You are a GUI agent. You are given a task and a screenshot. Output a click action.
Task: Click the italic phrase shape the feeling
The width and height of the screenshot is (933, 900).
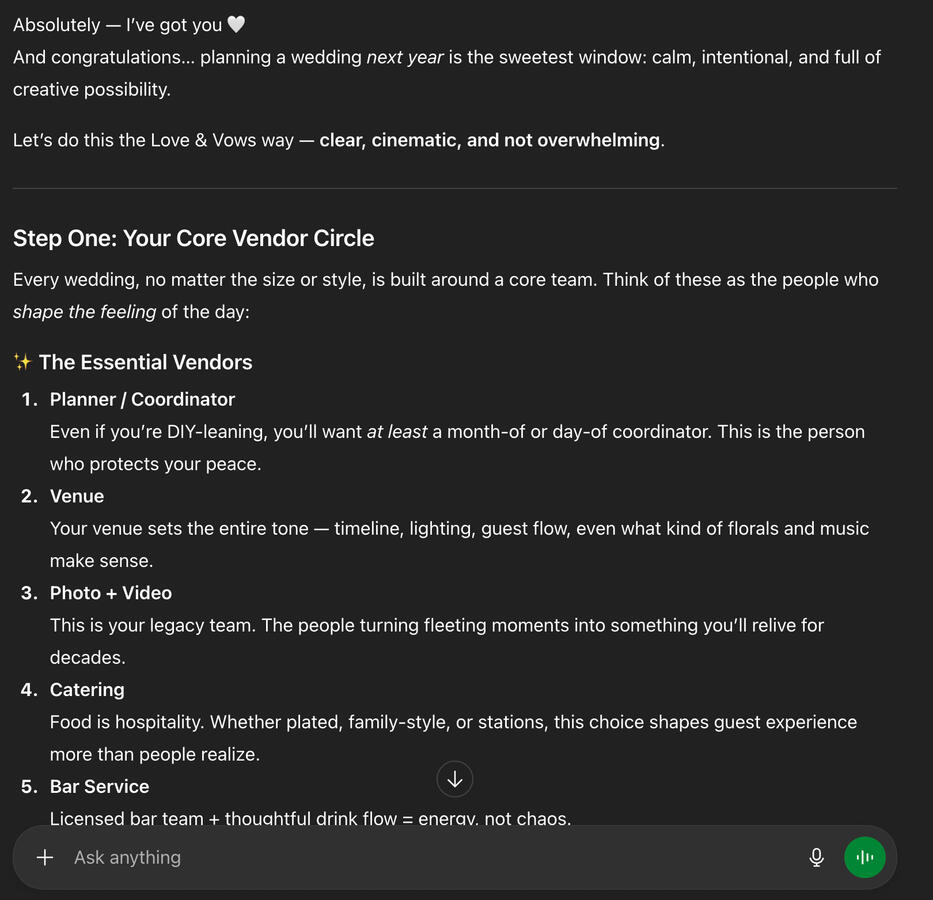pyautogui.click(x=84, y=311)
